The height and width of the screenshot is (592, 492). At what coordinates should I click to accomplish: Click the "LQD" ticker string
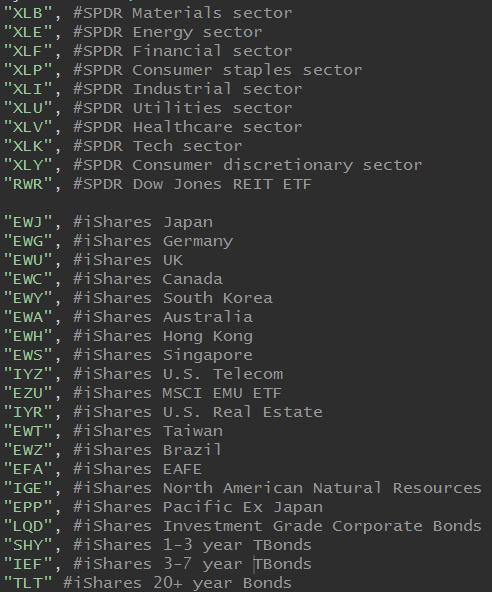[x=28, y=526]
